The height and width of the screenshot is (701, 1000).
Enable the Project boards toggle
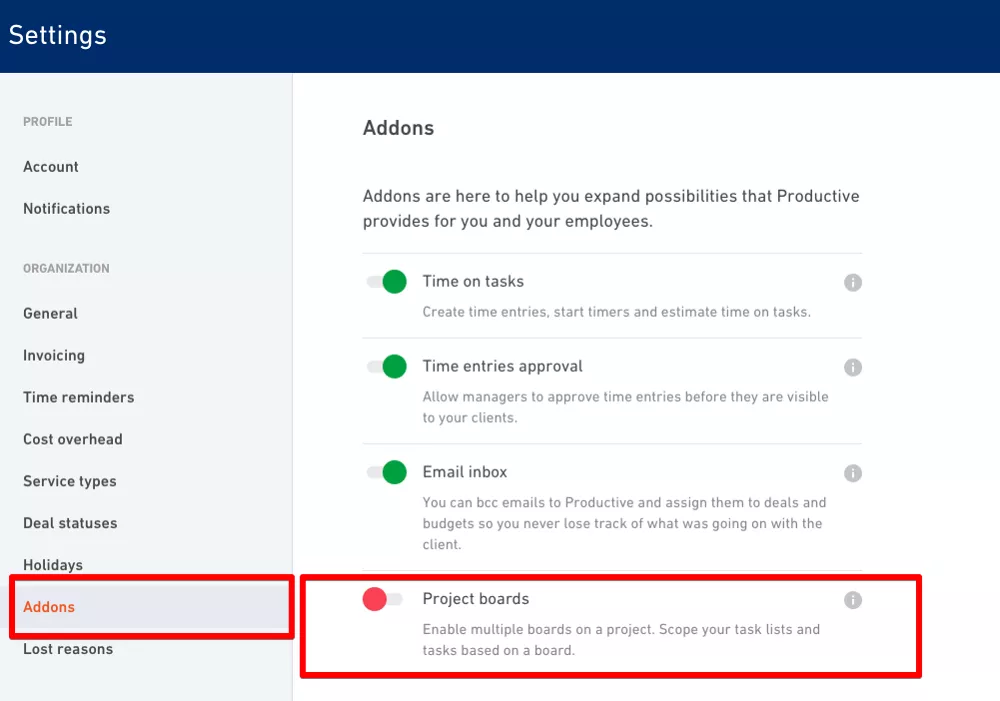point(383,599)
